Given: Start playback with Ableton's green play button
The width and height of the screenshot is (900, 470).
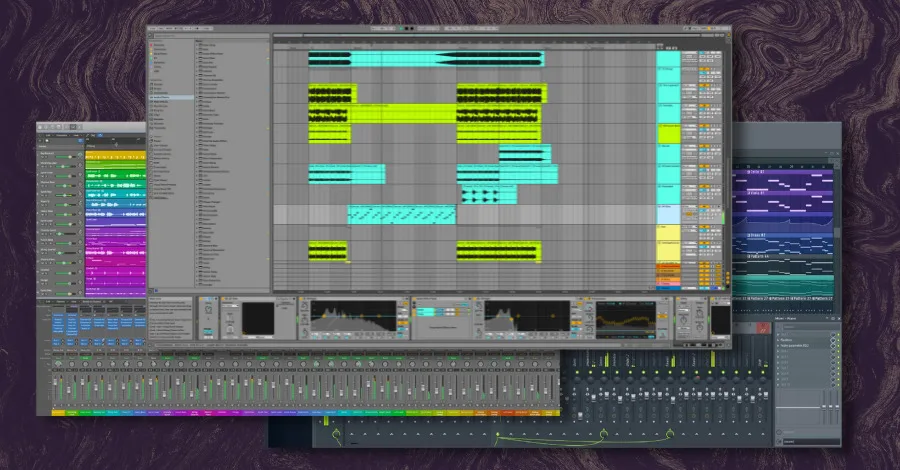Looking at the screenshot, I should point(401,28).
